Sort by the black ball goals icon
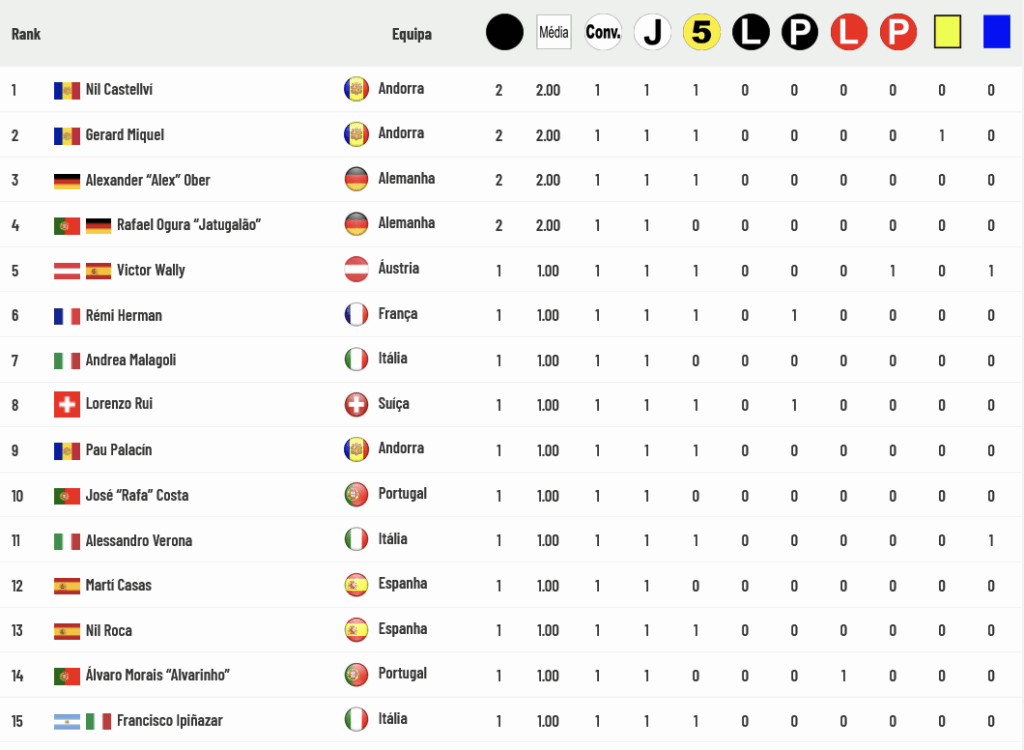 [x=504, y=32]
